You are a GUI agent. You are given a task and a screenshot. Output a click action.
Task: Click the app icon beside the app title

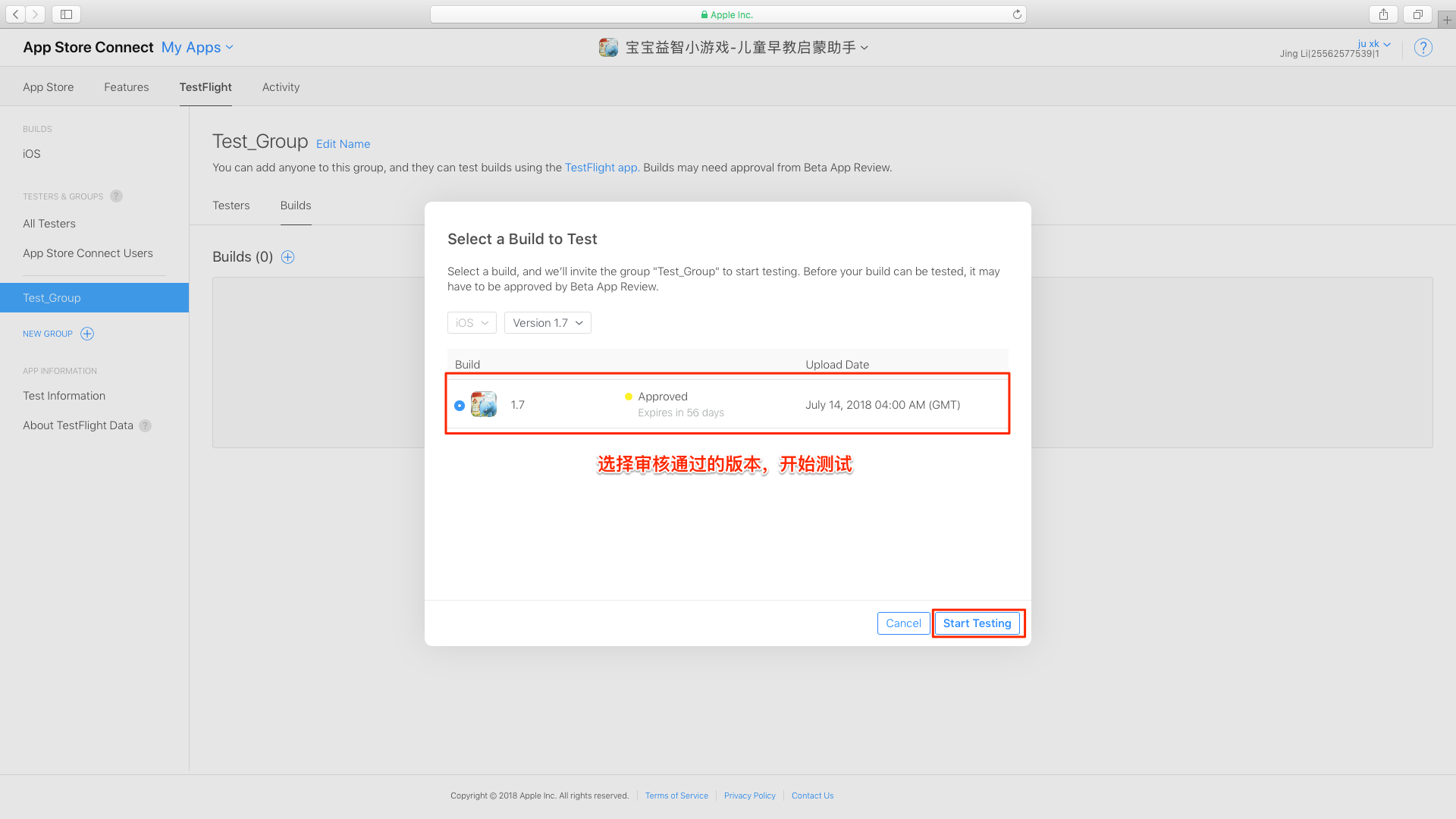(x=608, y=48)
